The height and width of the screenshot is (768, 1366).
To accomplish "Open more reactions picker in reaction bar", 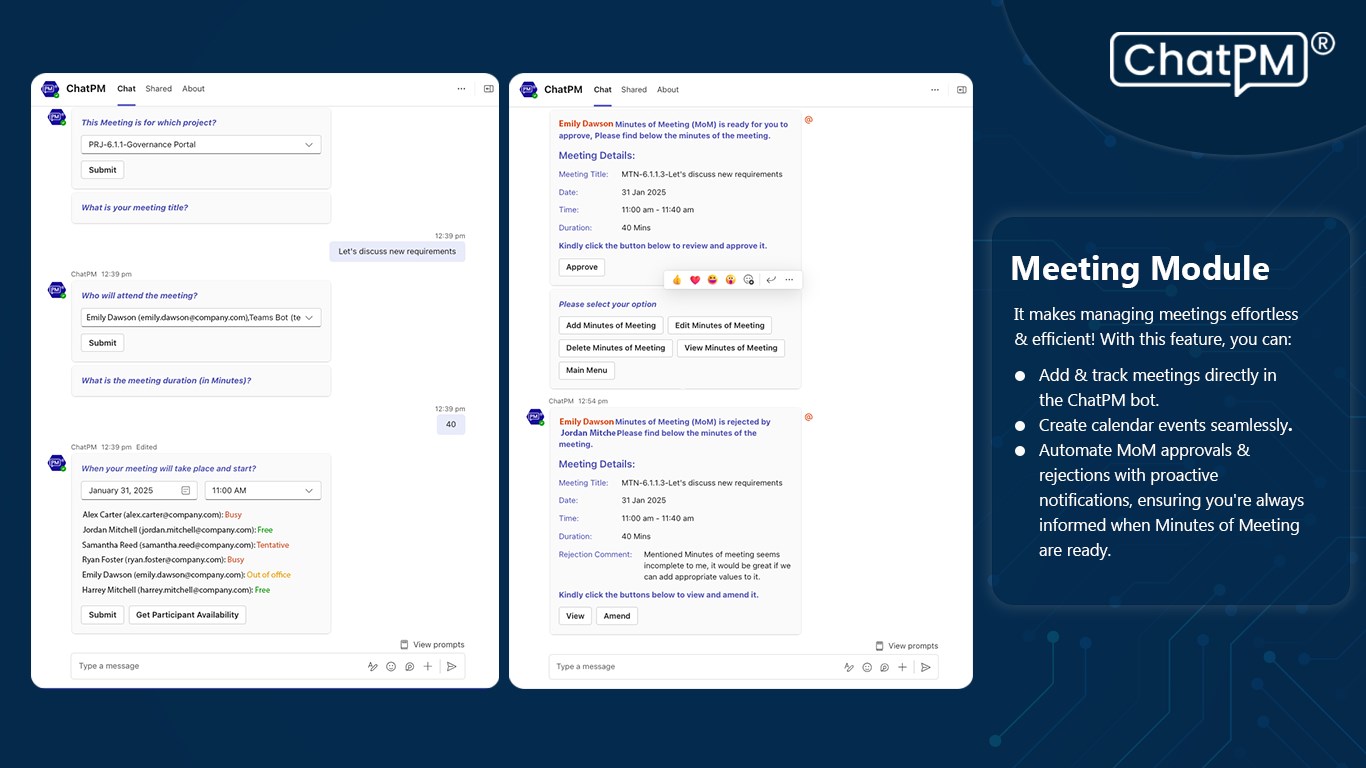I will click(749, 280).
